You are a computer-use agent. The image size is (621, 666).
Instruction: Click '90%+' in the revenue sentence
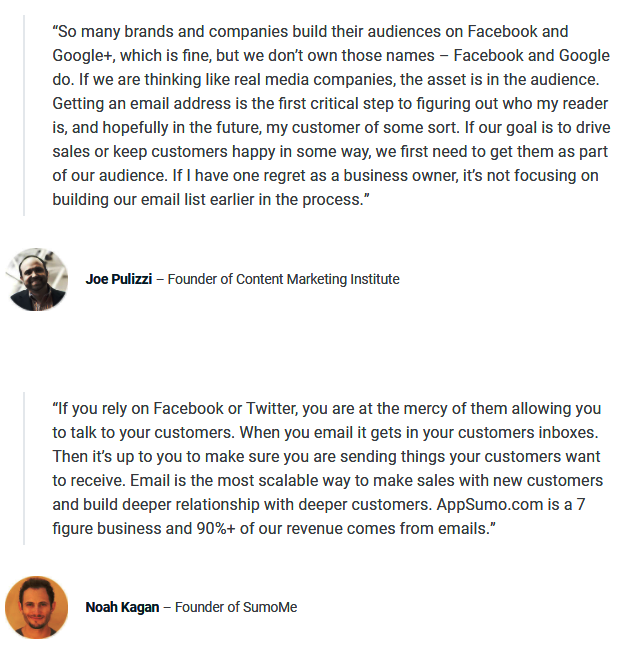[216, 529]
